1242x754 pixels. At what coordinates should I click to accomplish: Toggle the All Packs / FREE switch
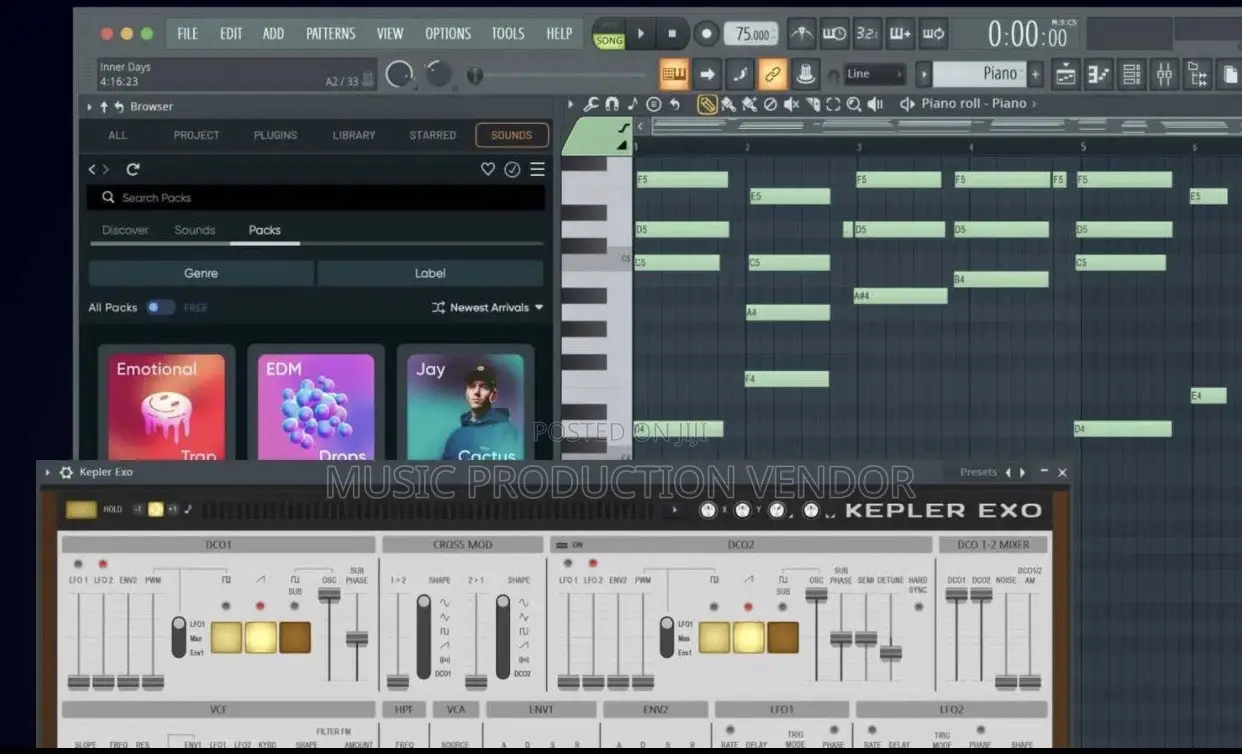160,307
